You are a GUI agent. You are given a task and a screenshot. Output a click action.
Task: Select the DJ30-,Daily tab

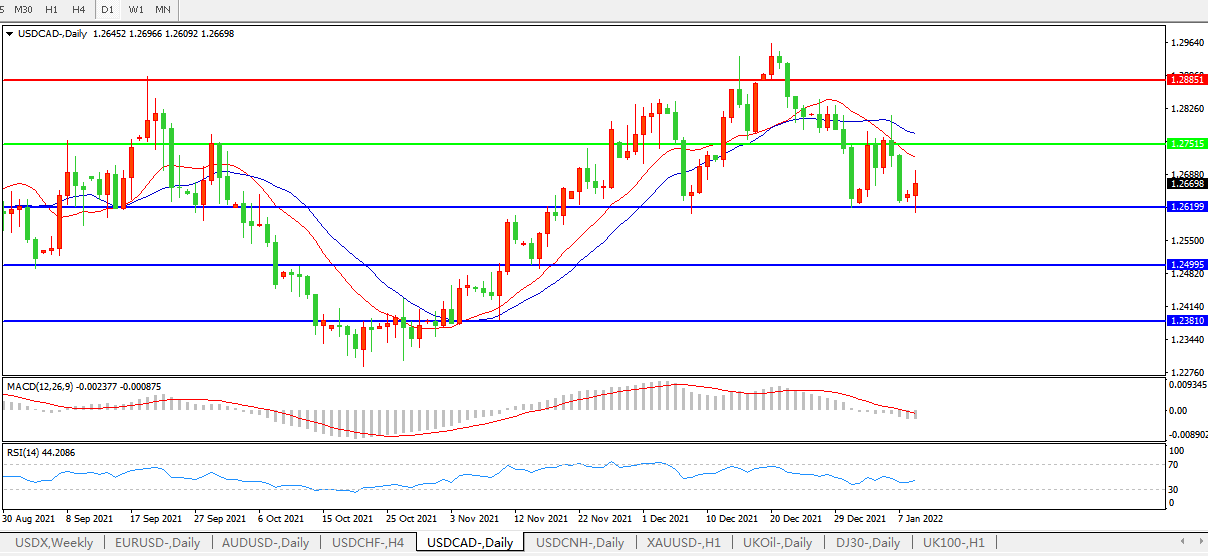click(x=867, y=543)
